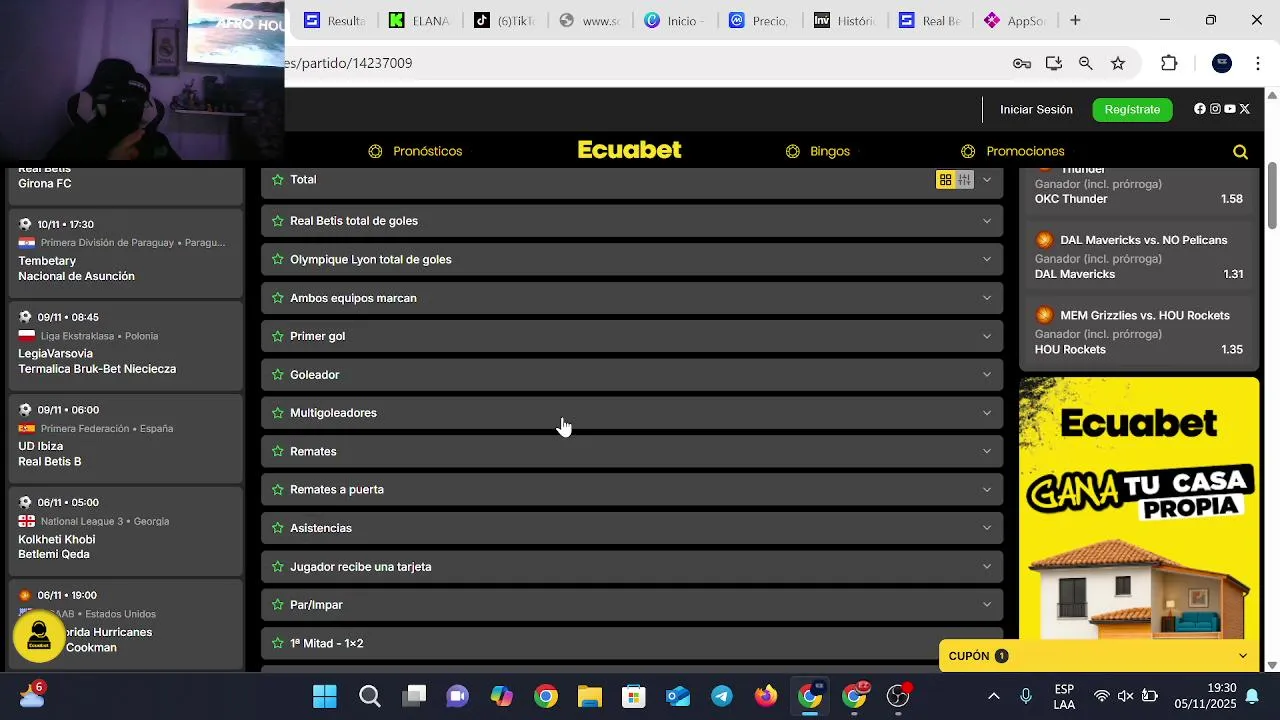The width and height of the screenshot is (1280, 720).
Task: Show hidden system tray icons
Action: click(993, 696)
